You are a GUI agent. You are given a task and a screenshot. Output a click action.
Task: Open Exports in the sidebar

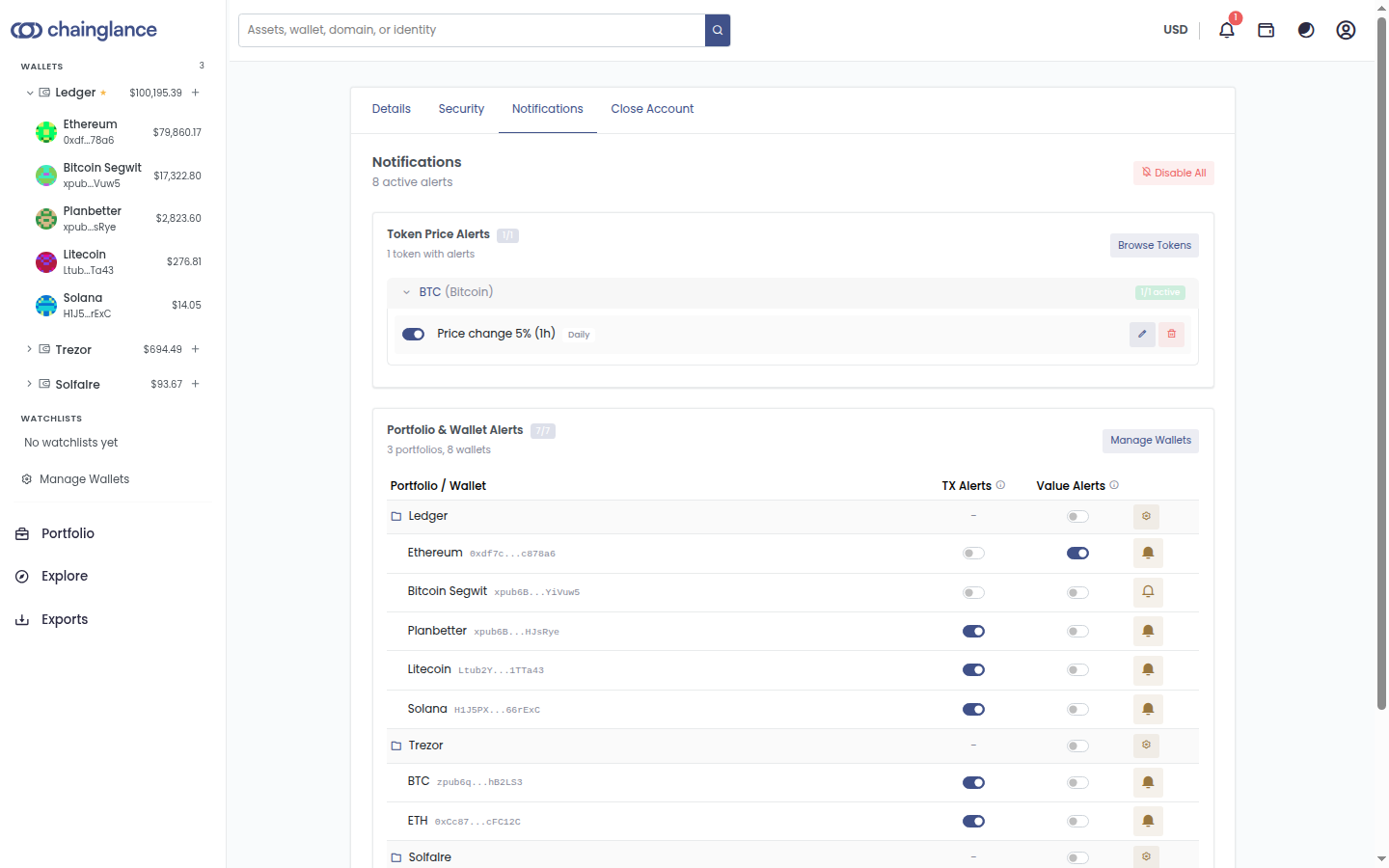point(65,619)
